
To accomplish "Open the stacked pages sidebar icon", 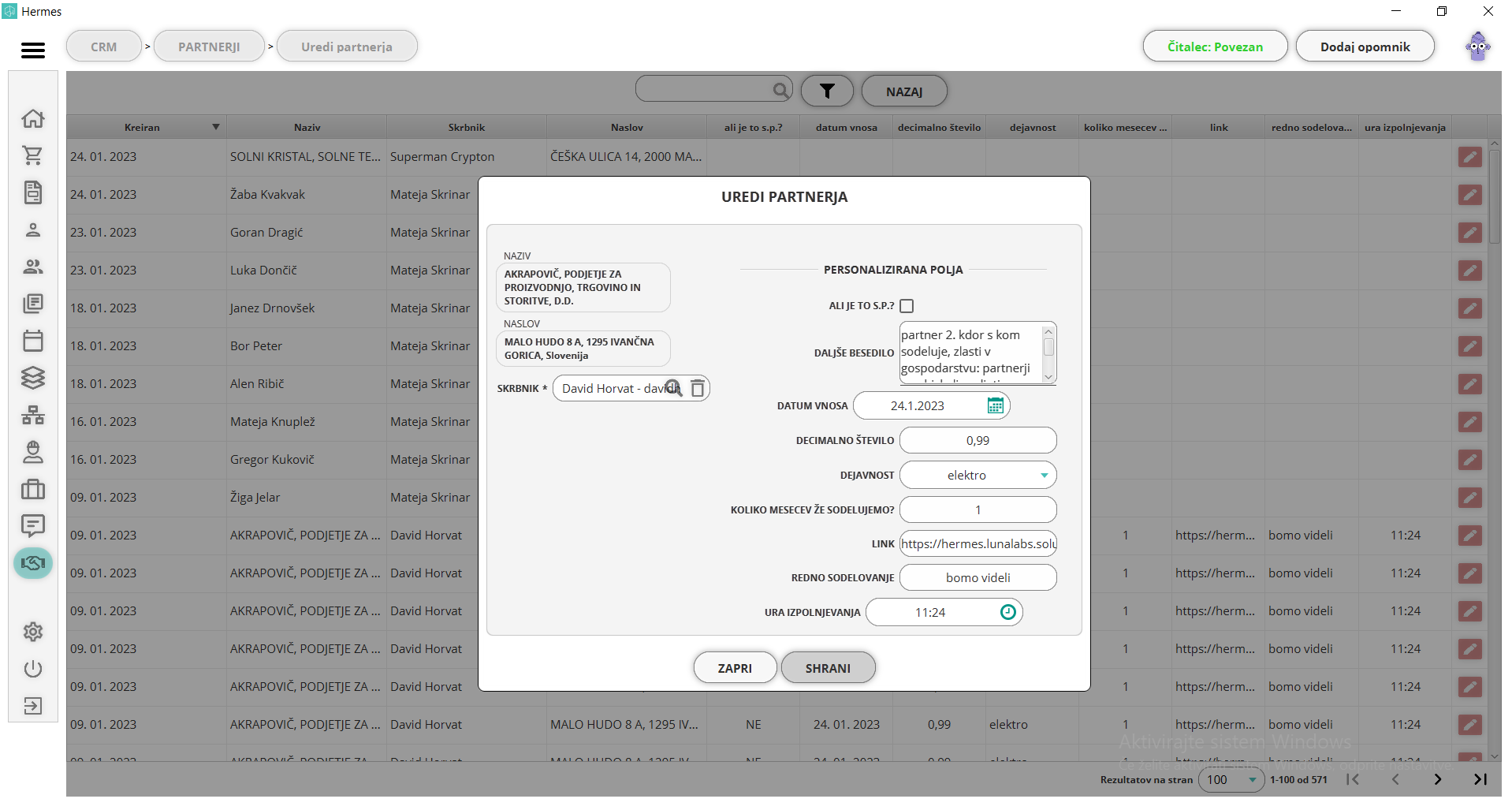I will pyautogui.click(x=33, y=304).
